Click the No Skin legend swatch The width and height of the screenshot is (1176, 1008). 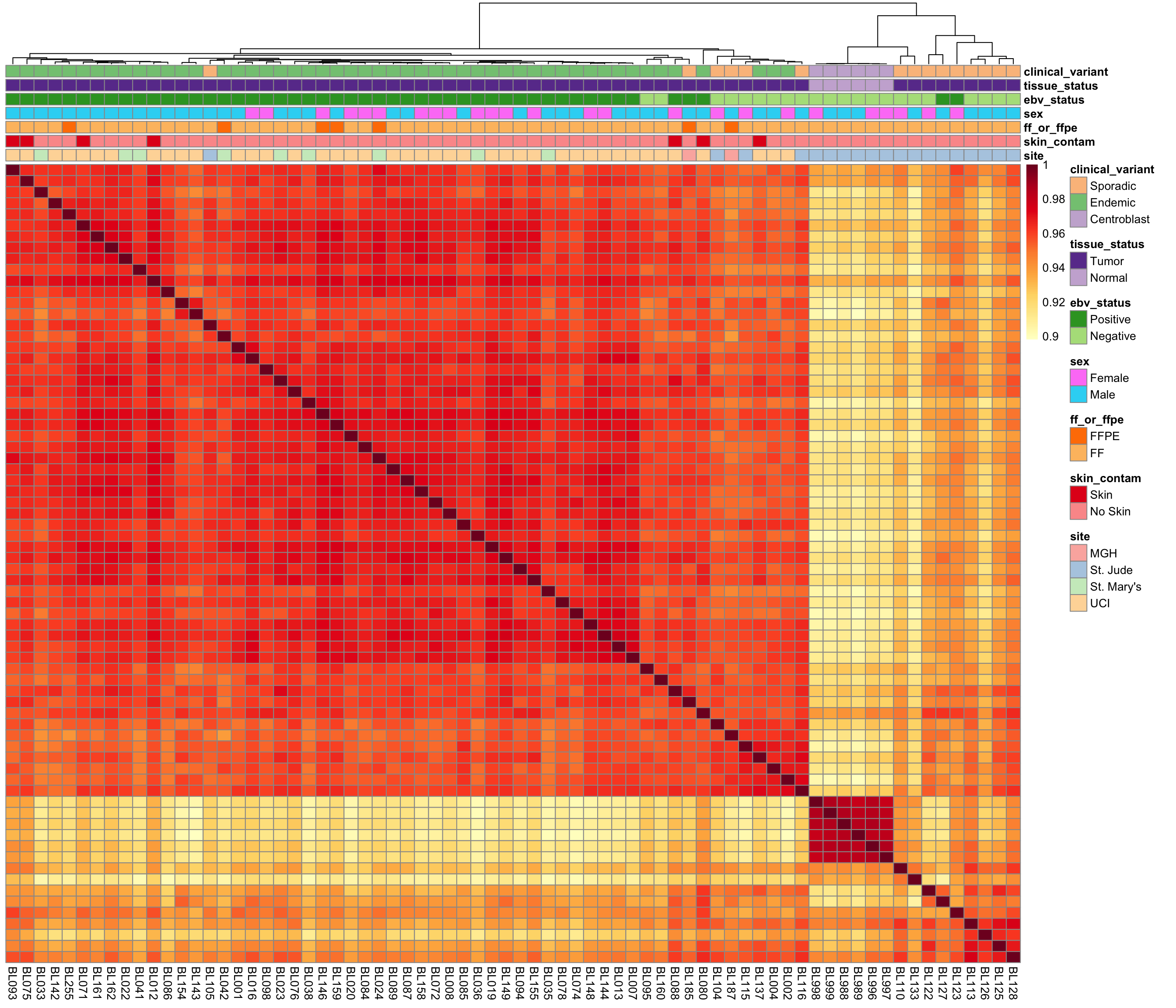pyautogui.click(x=1078, y=511)
